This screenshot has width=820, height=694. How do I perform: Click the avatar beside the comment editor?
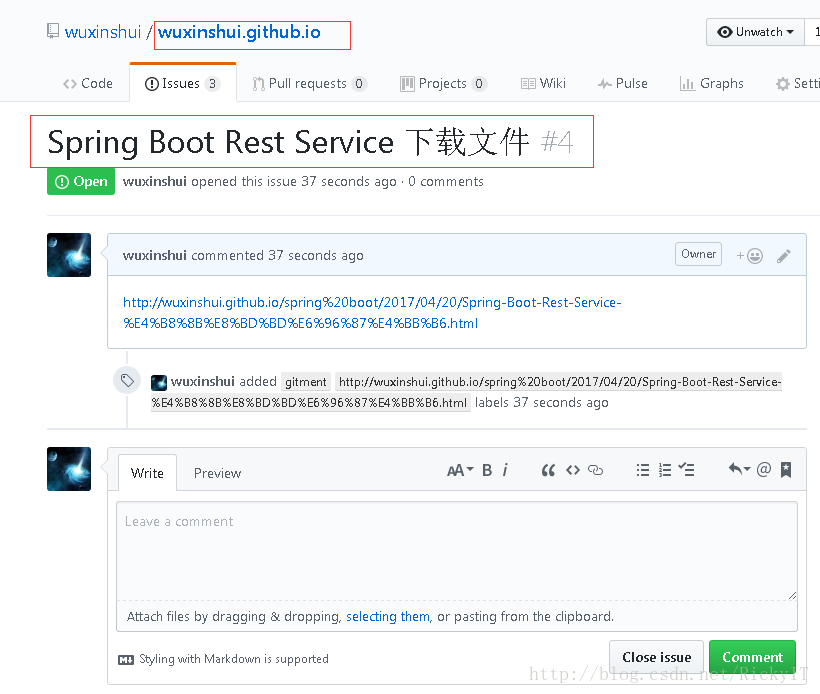coord(69,469)
